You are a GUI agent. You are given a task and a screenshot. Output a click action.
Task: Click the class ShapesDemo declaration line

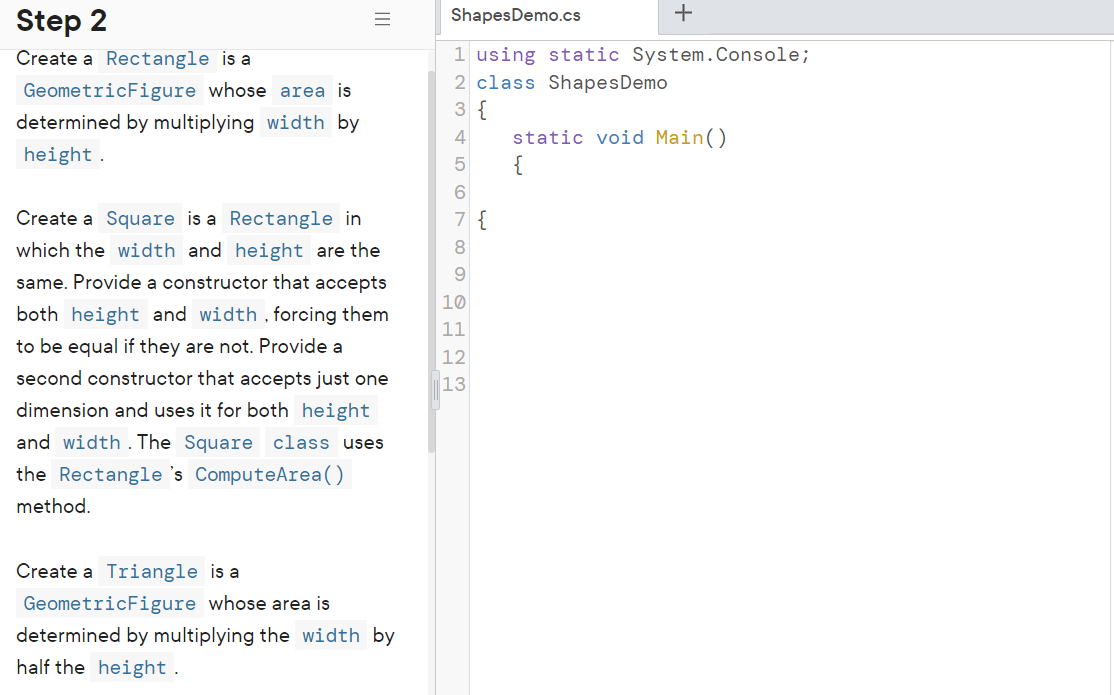point(570,82)
